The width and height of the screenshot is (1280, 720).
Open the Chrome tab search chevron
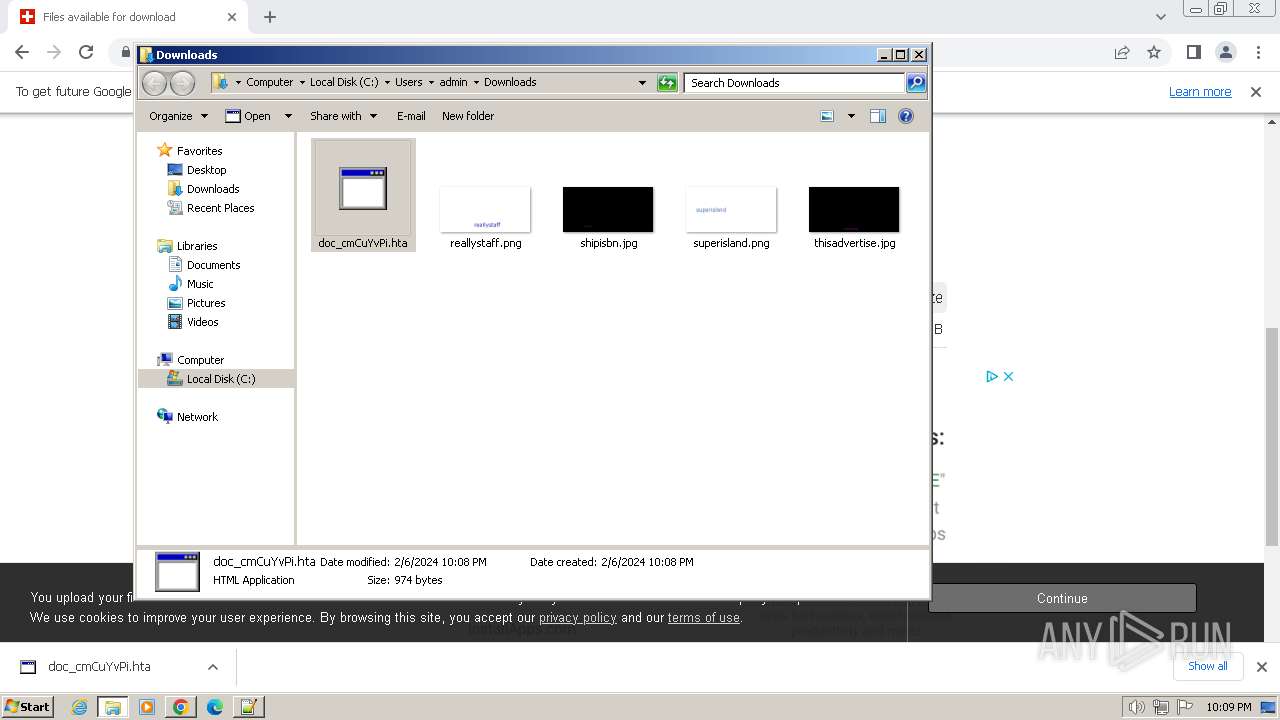pos(1161,17)
